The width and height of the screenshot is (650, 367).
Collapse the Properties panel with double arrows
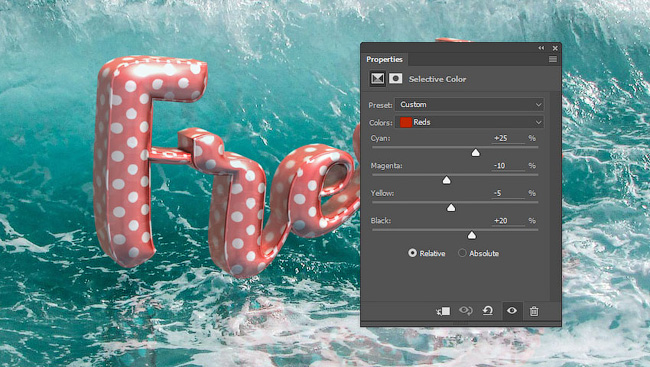click(x=541, y=48)
